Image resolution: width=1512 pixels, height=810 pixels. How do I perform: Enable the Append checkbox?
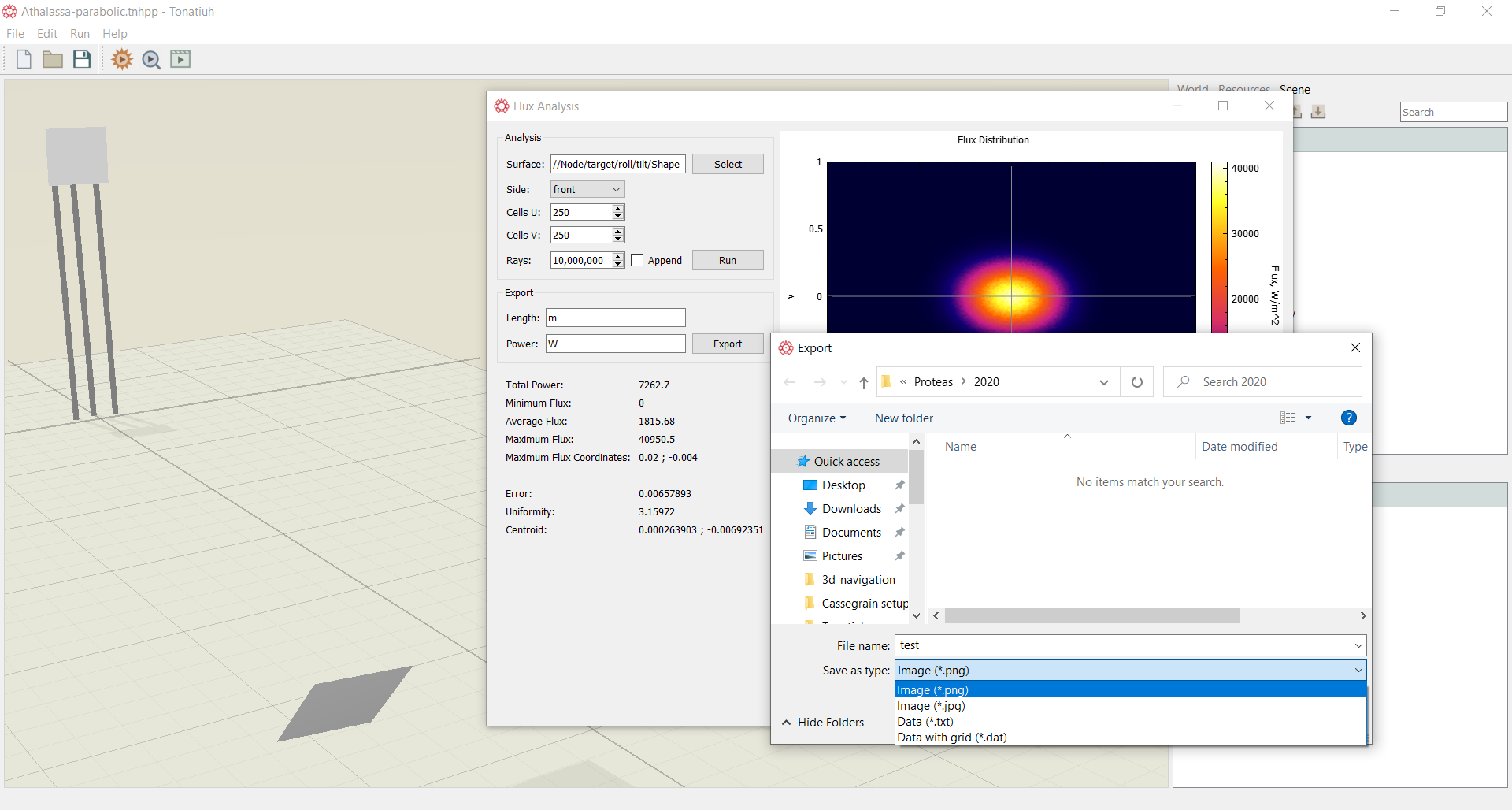click(x=637, y=260)
